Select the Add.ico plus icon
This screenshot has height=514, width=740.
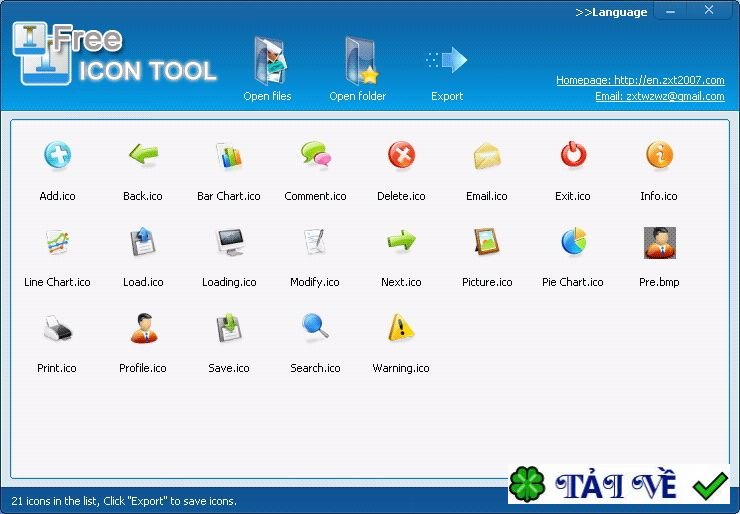(x=58, y=154)
